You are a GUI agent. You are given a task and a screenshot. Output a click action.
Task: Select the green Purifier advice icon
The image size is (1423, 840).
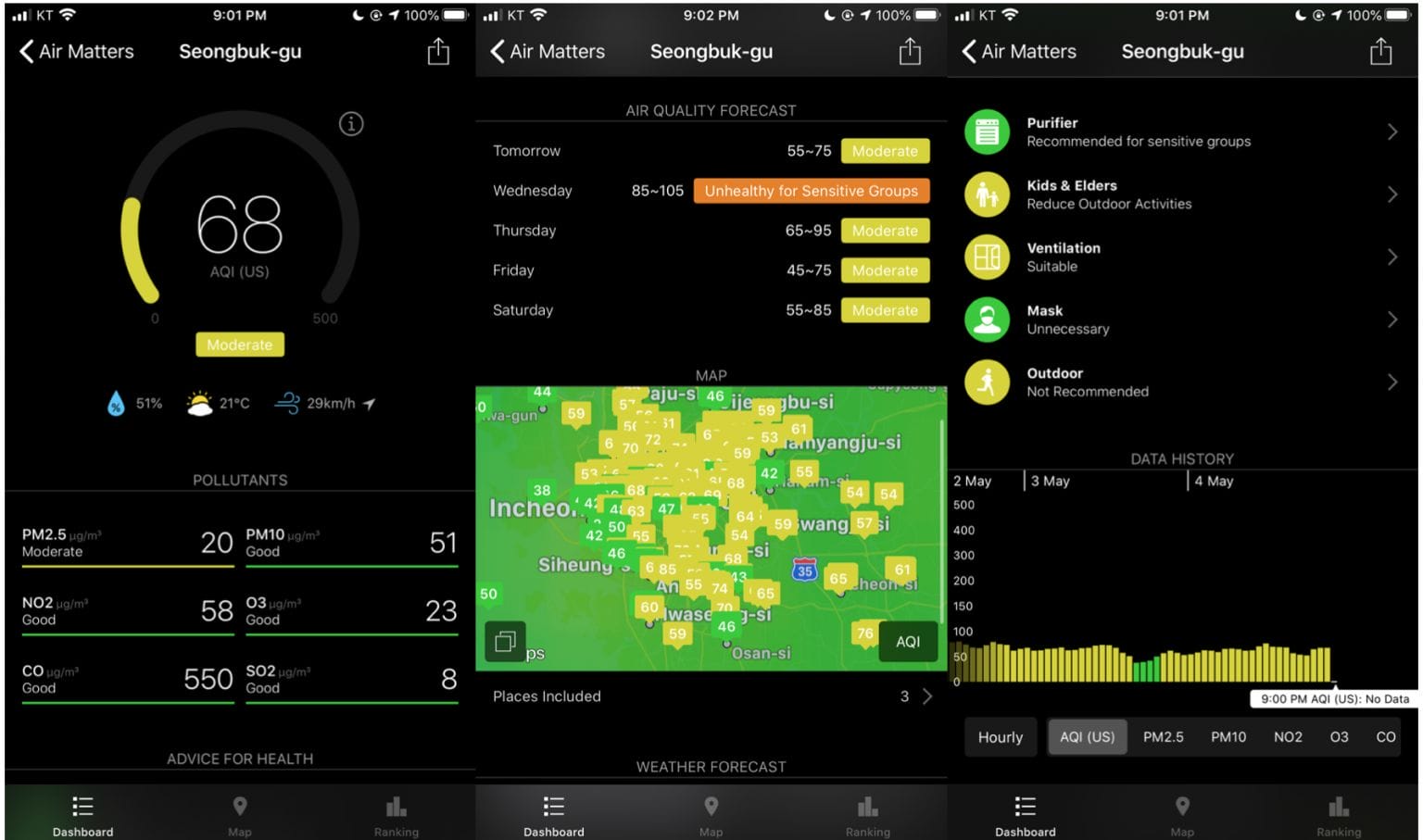pyautogui.click(x=986, y=132)
